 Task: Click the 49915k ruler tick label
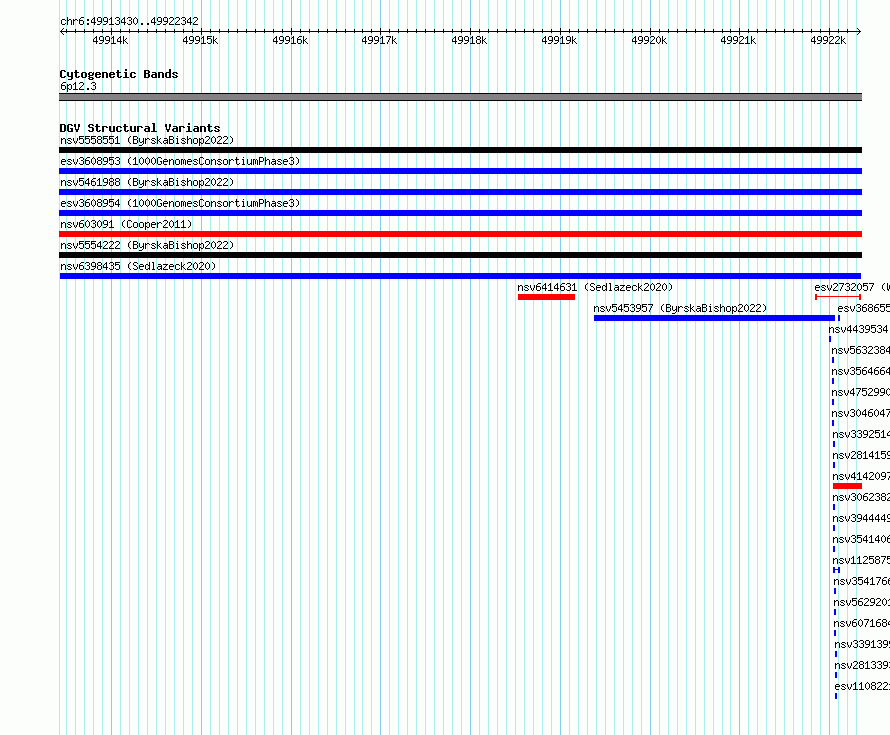click(x=200, y=40)
